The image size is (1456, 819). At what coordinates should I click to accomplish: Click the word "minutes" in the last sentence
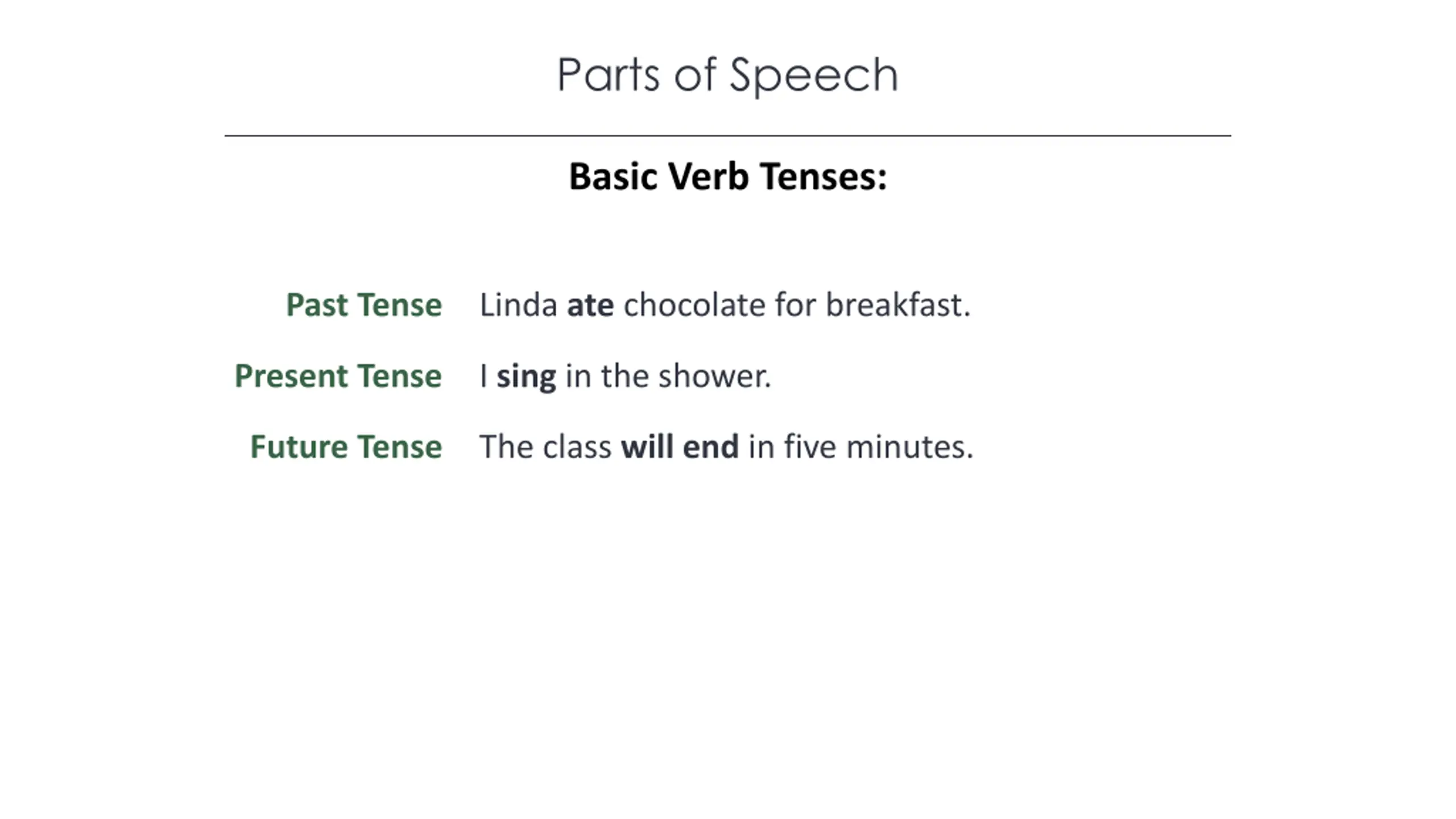905,447
